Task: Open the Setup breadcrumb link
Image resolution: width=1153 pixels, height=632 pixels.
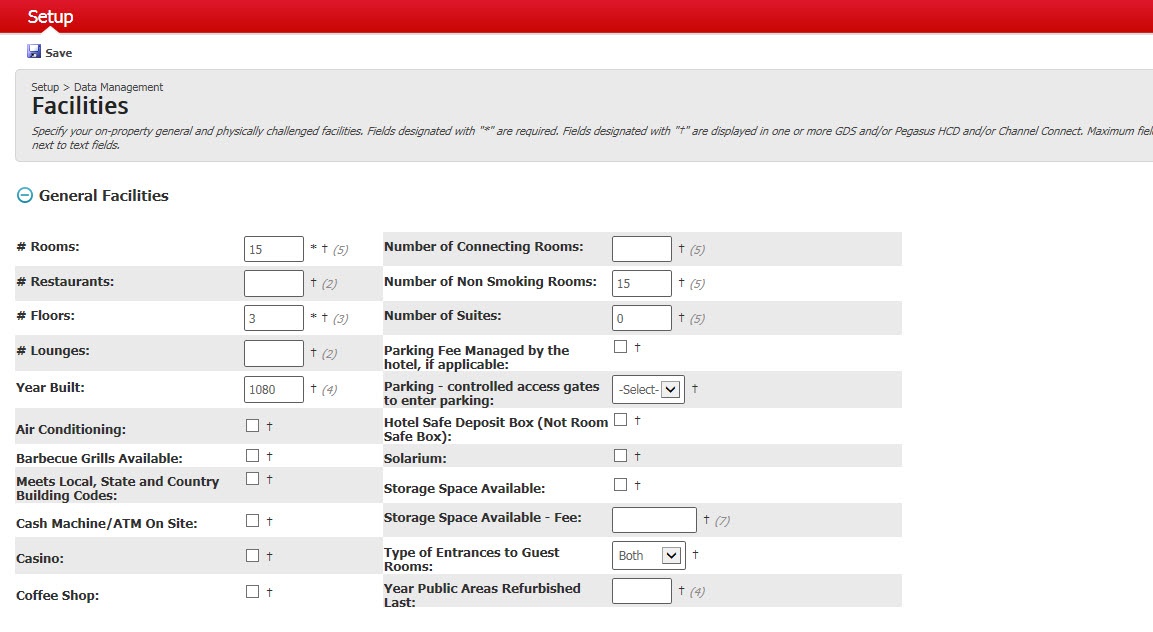Action: pyautogui.click(x=45, y=87)
